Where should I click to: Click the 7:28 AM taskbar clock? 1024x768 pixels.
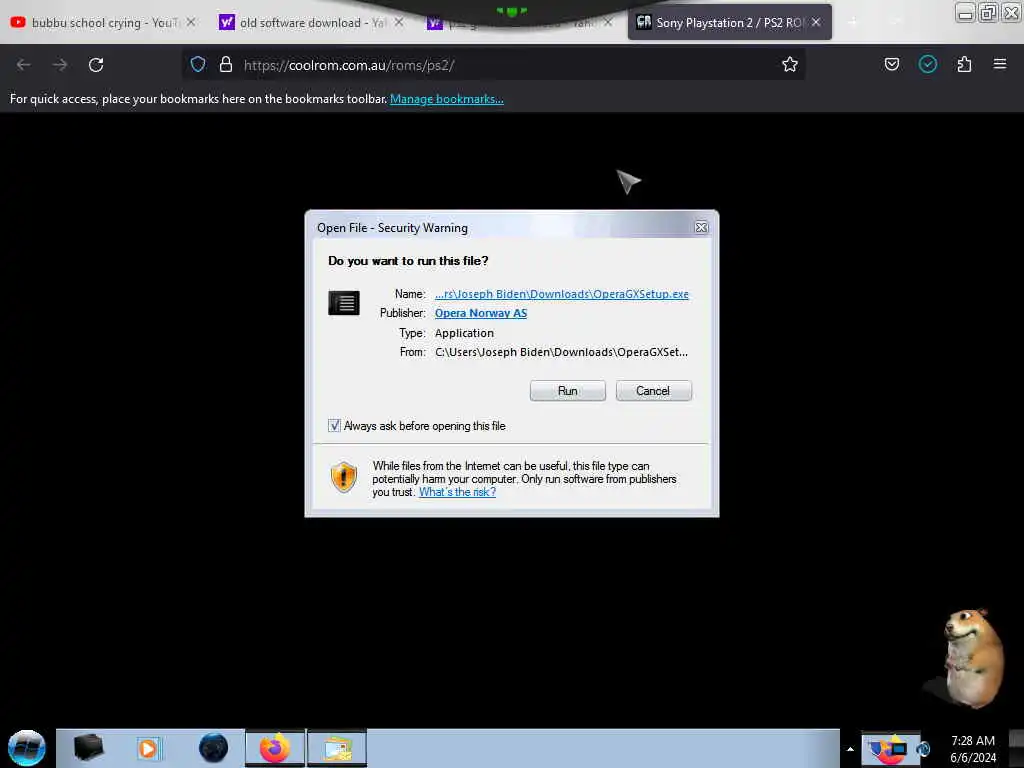(972, 748)
